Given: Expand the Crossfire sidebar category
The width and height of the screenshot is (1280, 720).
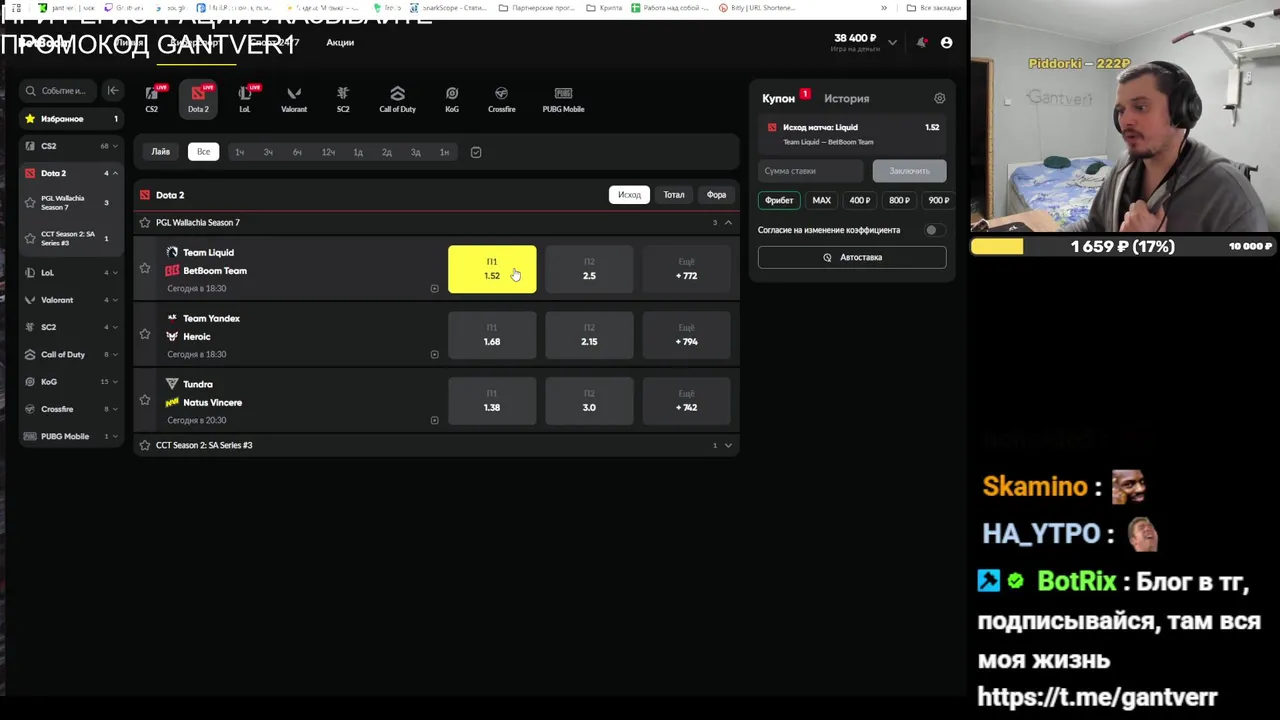Looking at the screenshot, I should [x=115, y=409].
